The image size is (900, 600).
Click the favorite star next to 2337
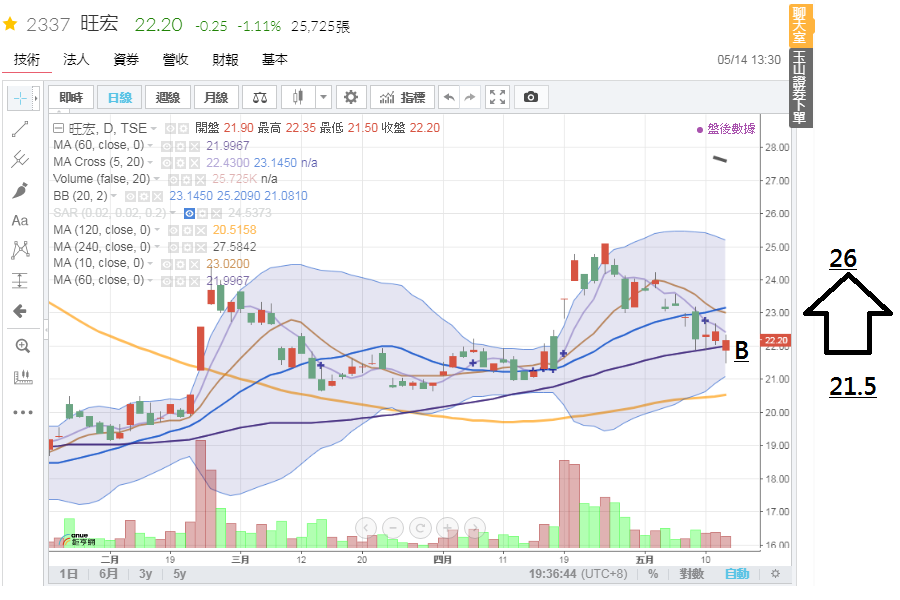(10, 24)
